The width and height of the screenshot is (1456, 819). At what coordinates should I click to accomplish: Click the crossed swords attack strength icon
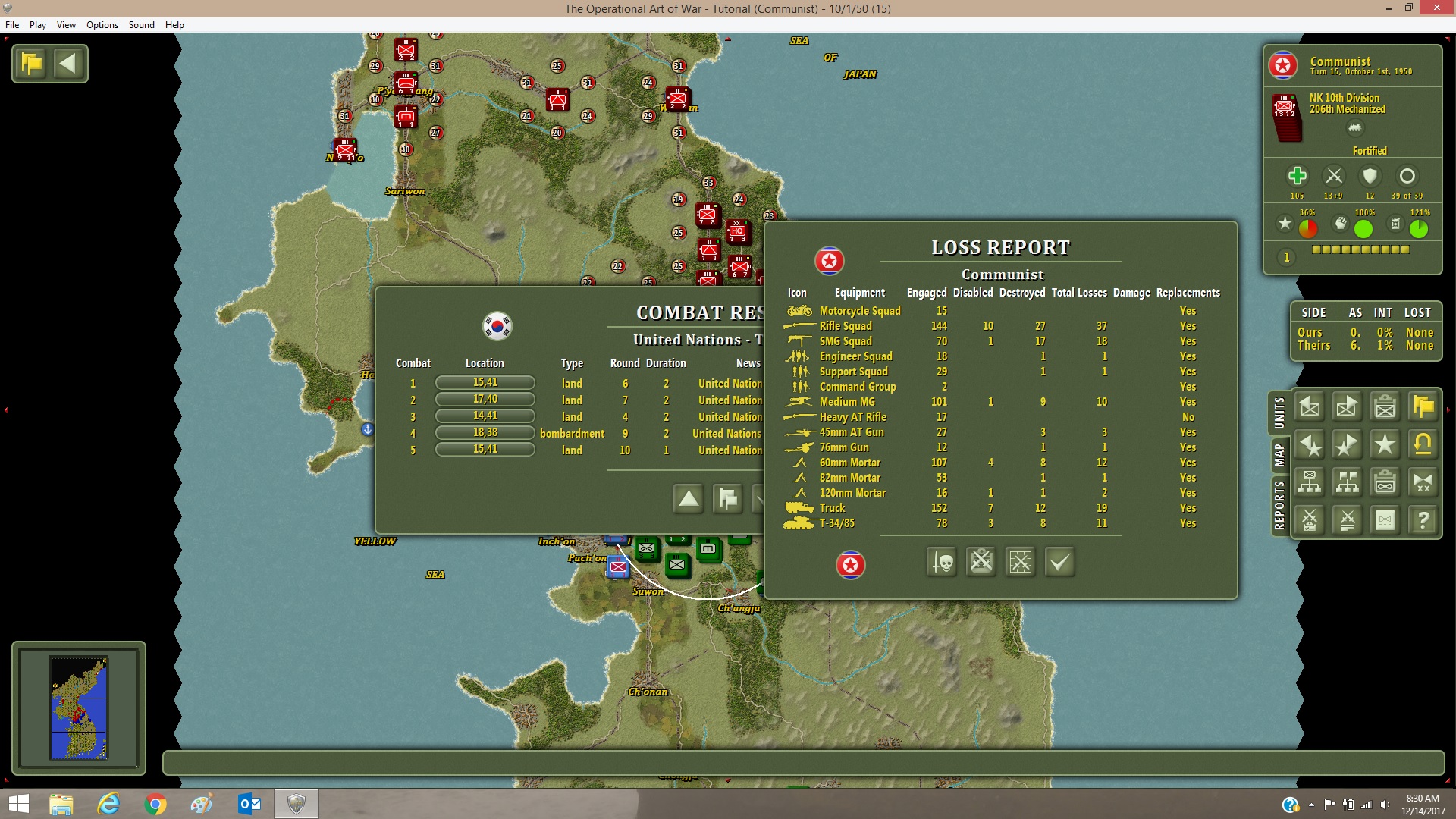click(x=1334, y=176)
